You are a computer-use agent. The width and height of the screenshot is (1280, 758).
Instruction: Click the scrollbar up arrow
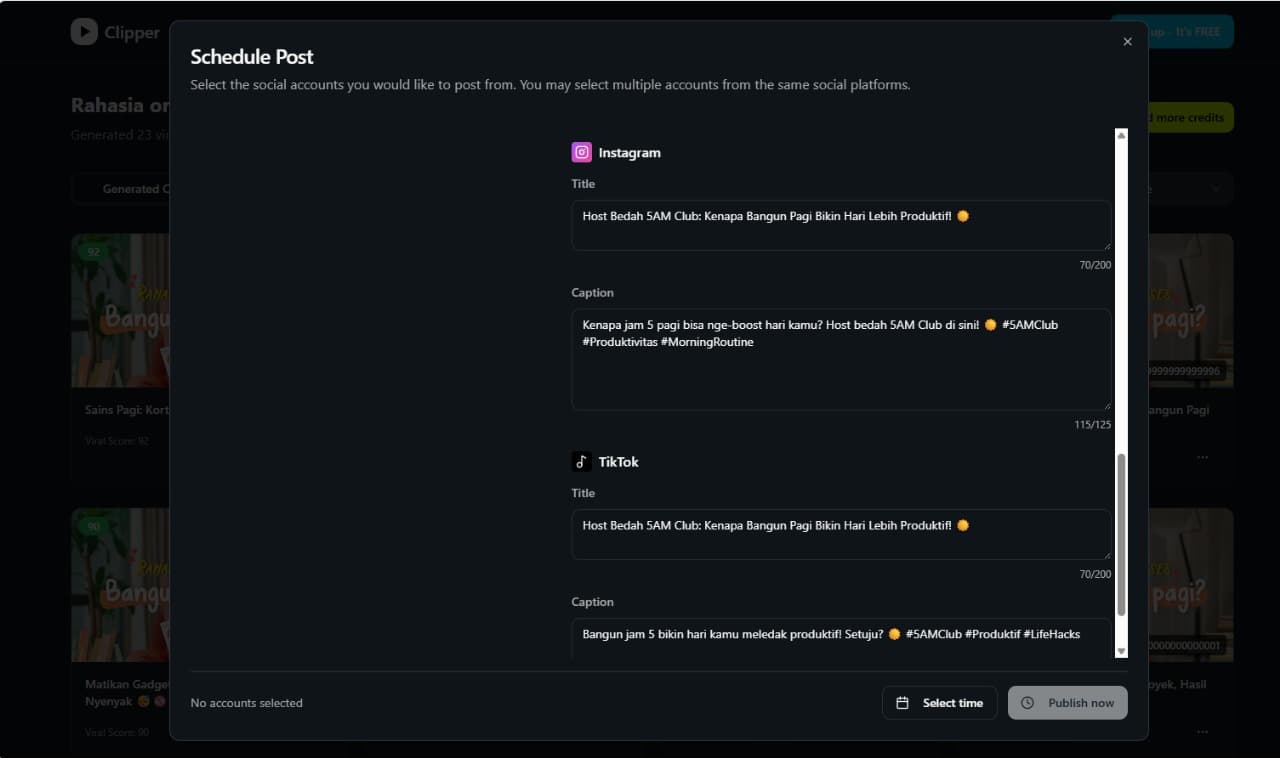pyautogui.click(x=1121, y=135)
